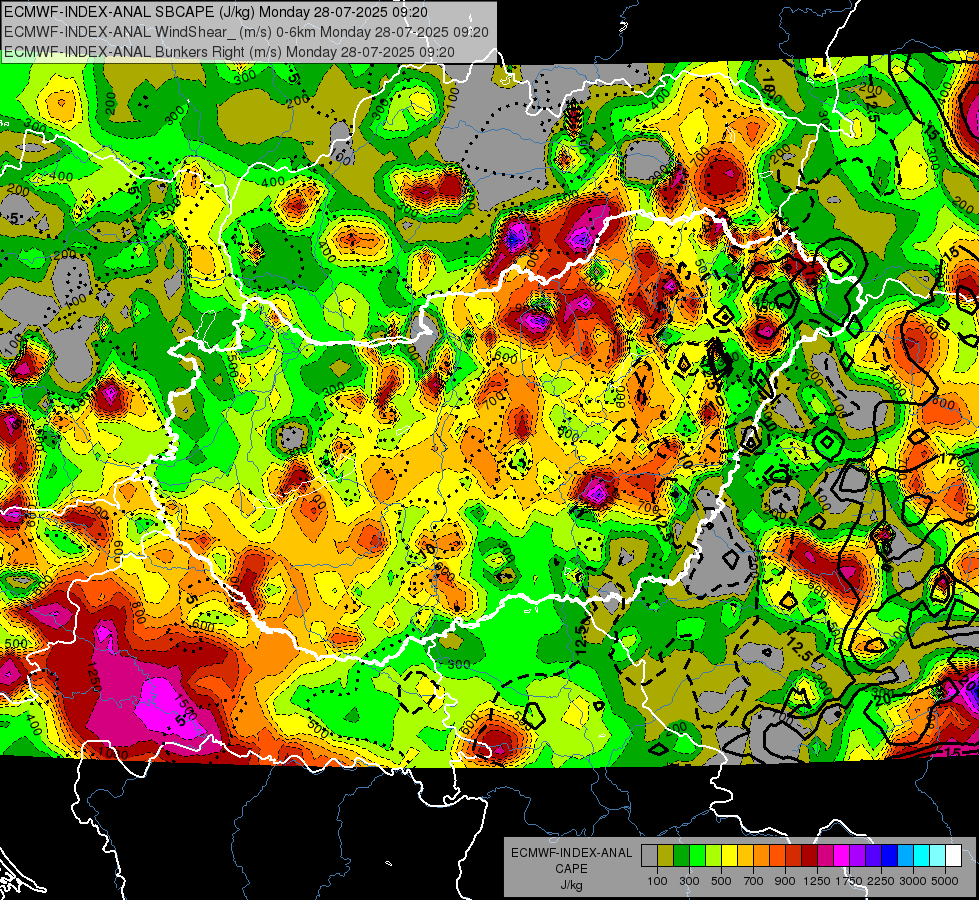The width and height of the screenshot is (979, 900).
Task: Click the olive swatch in CAPE legend
Action: (666, 855)
